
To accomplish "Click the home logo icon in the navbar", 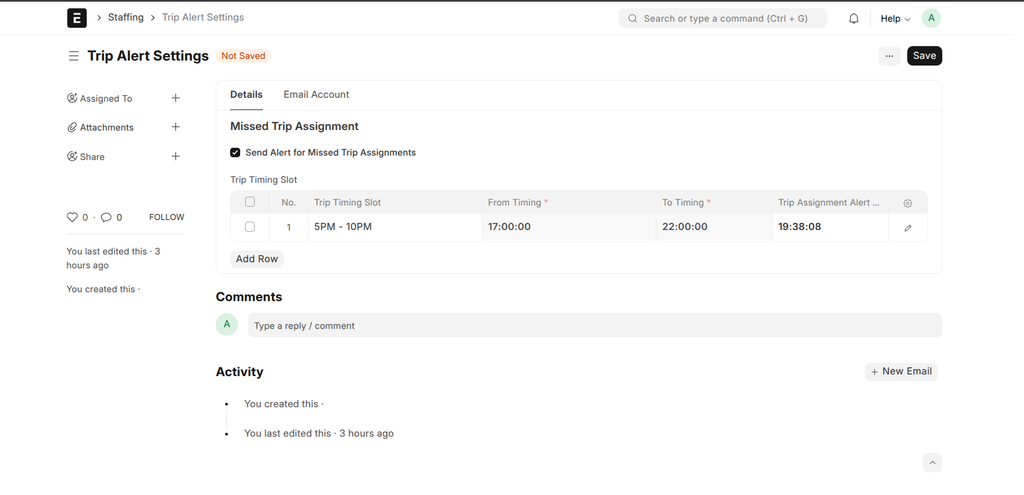I will pos(76,18).
